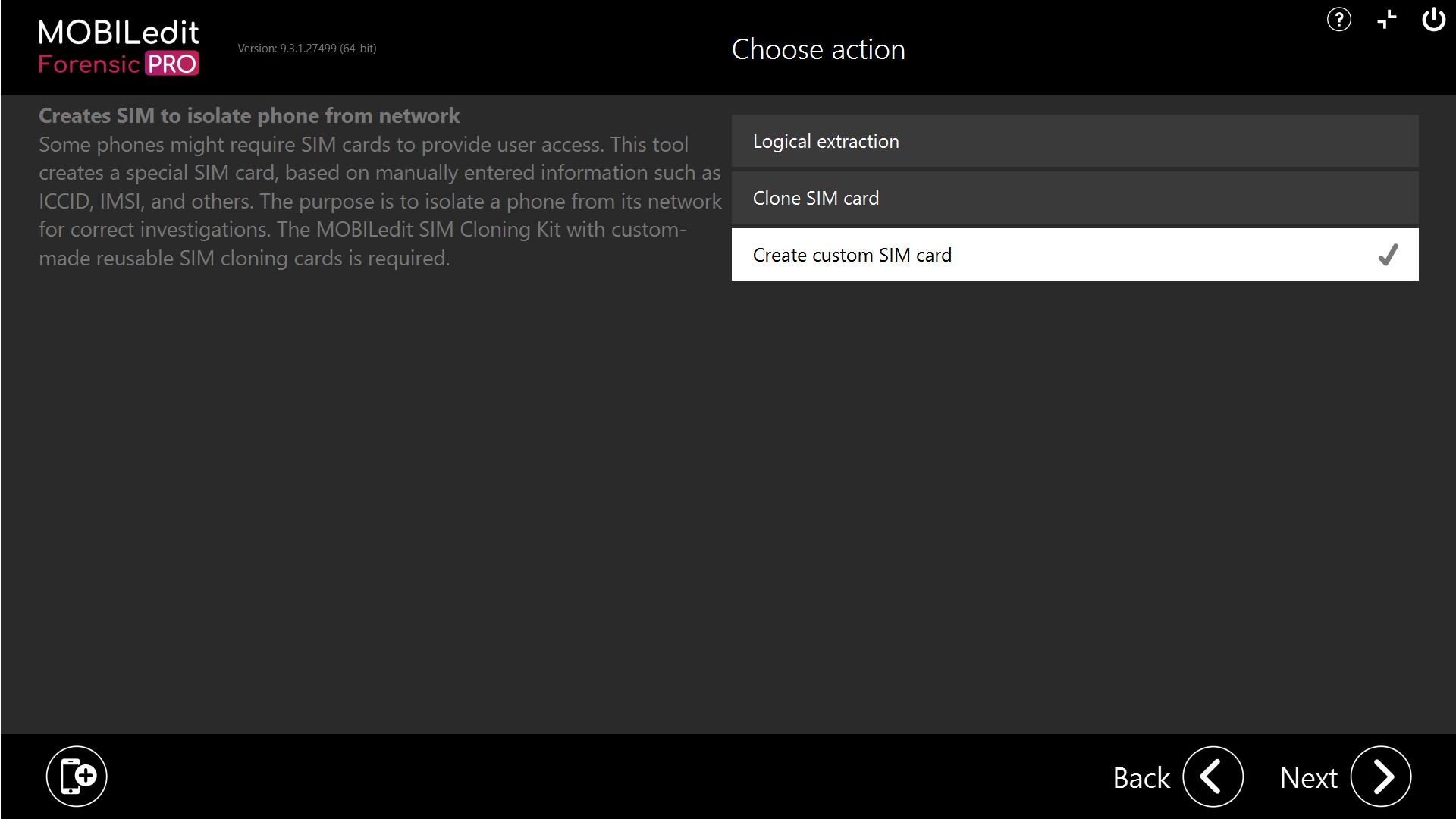Click the version number text
The height and width of the screenshot is (819, 1456).
(307, 48)
